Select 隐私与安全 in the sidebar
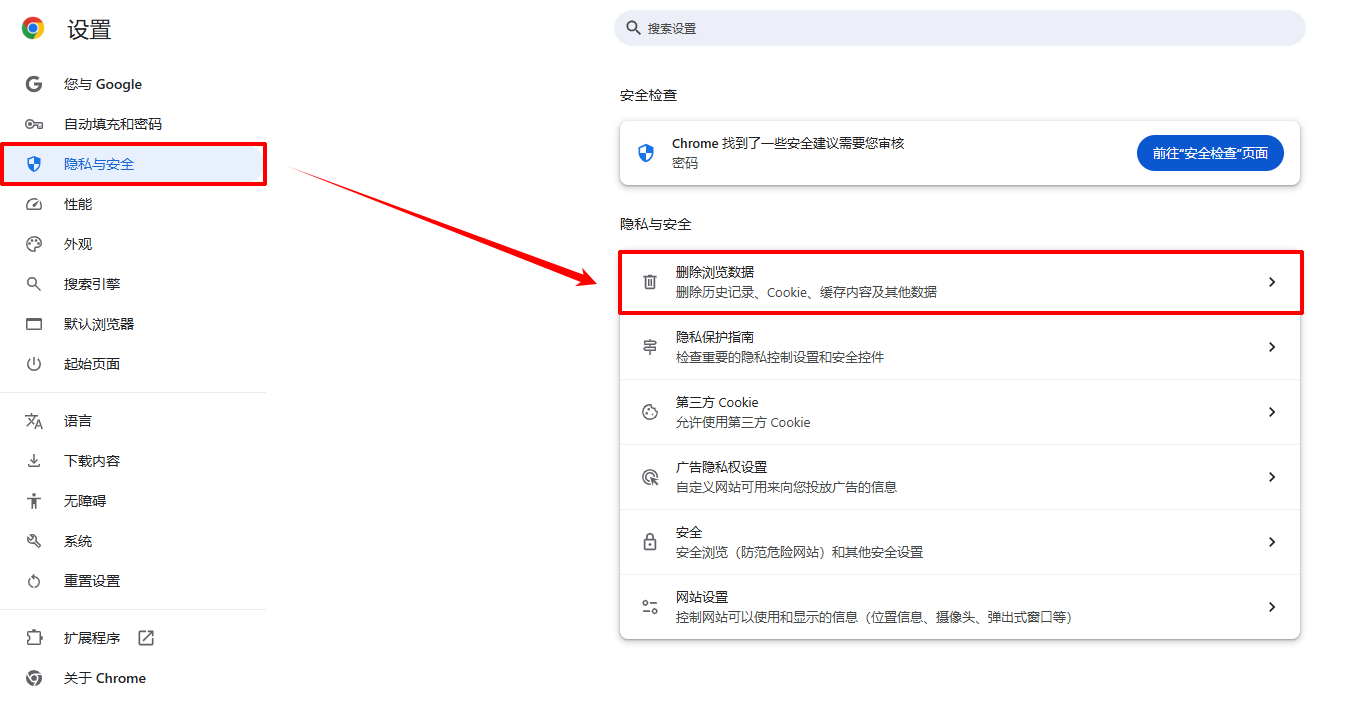Image resolution: width=1351 pixels, height=711 pixels. click(133, 164)
